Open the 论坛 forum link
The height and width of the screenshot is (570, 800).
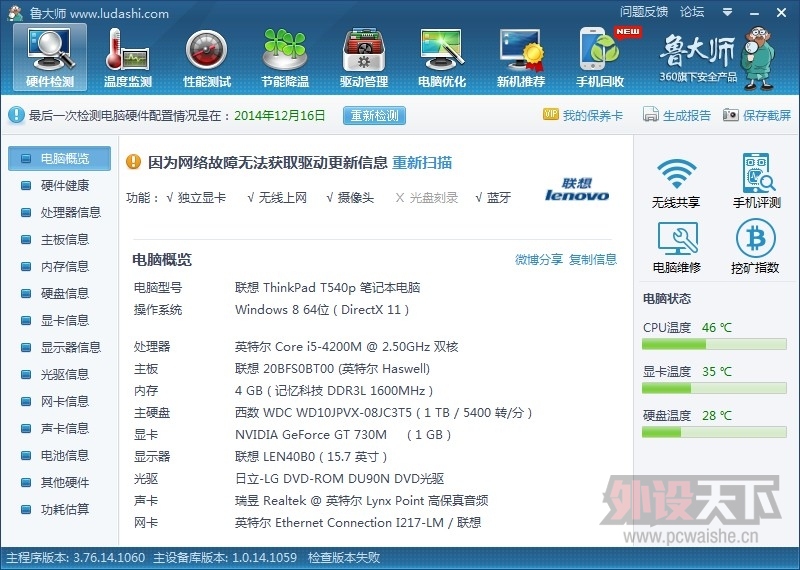pyautogui.click(x=692, y=12)
